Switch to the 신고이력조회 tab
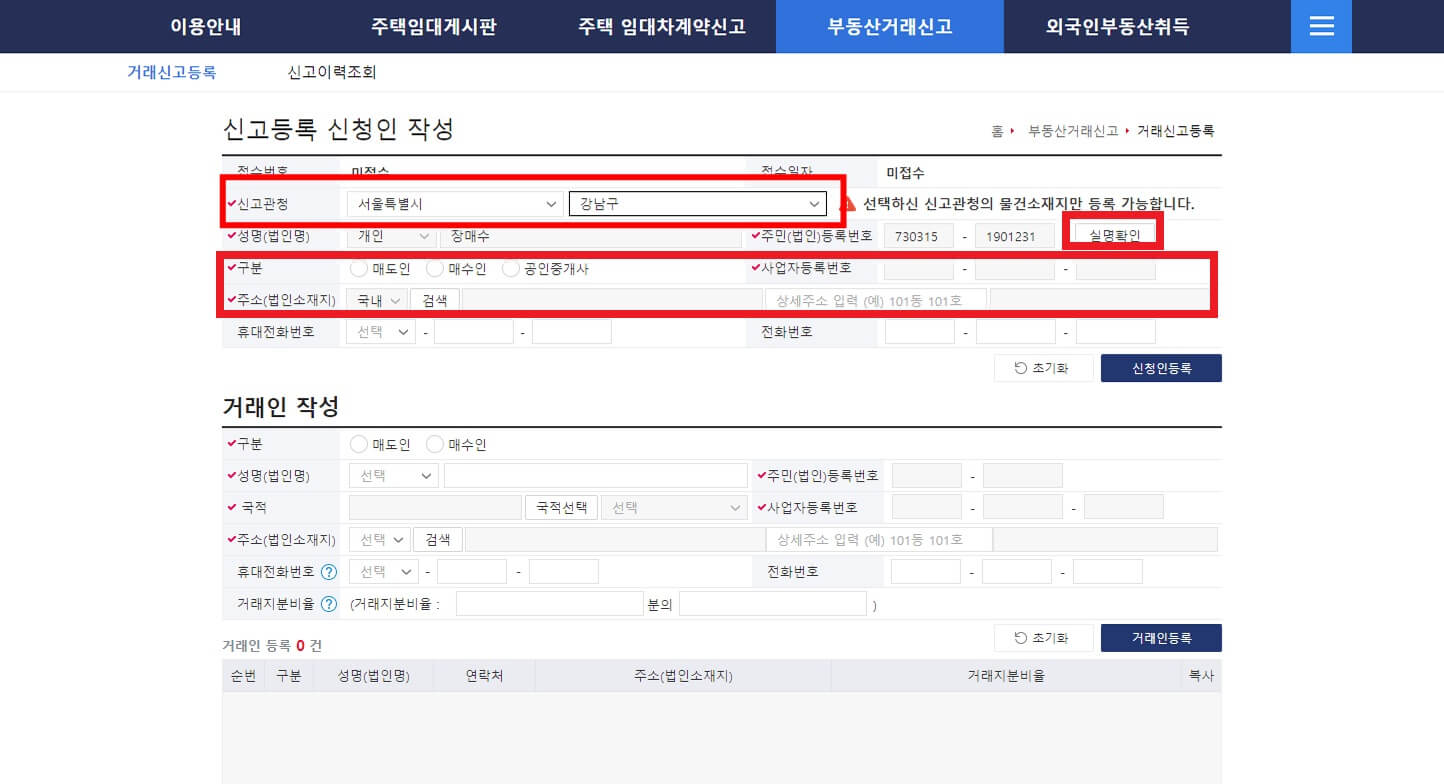 click(x=330, y=71)
